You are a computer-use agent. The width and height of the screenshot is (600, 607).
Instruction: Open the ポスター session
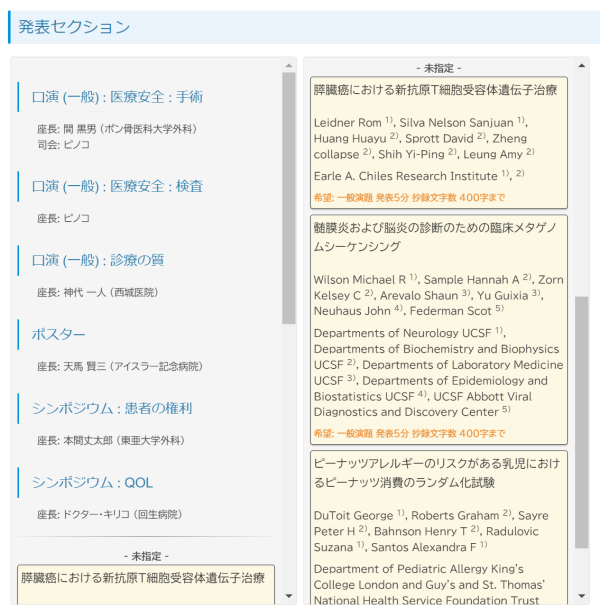click(59, 334)
